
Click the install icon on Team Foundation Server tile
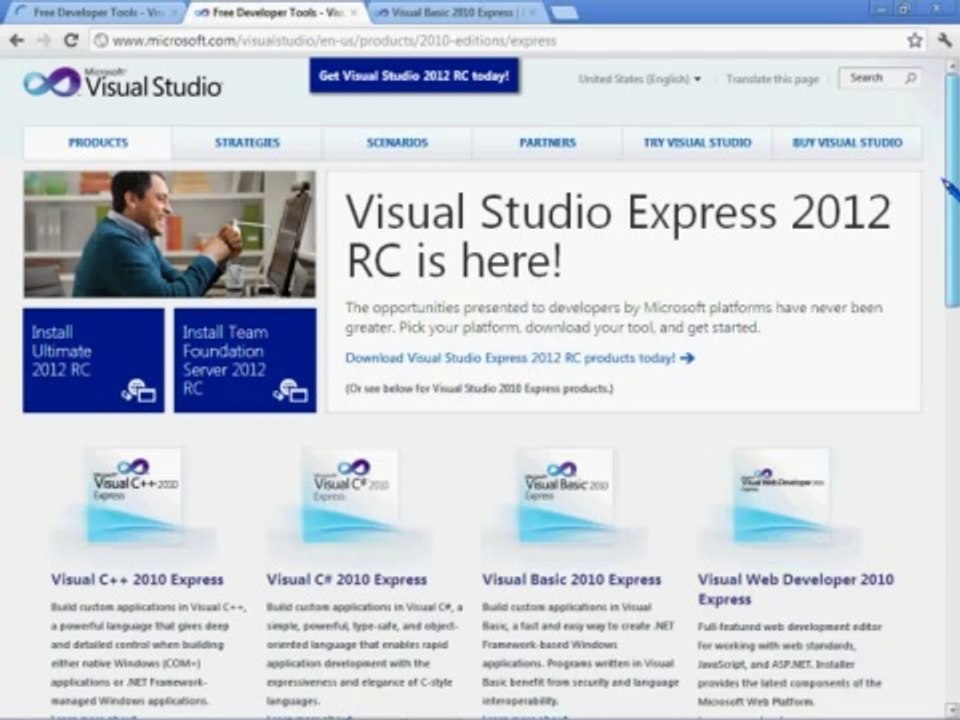point(290,391)
